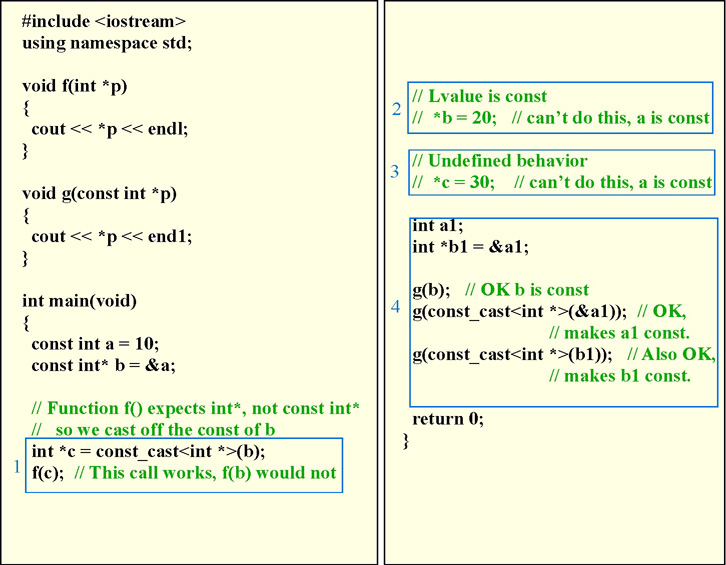Image resolution: width=726 pixels, height=565 pixels.
Task: Select the 'using namespace std;' line
Action: [x=107, y=43]
